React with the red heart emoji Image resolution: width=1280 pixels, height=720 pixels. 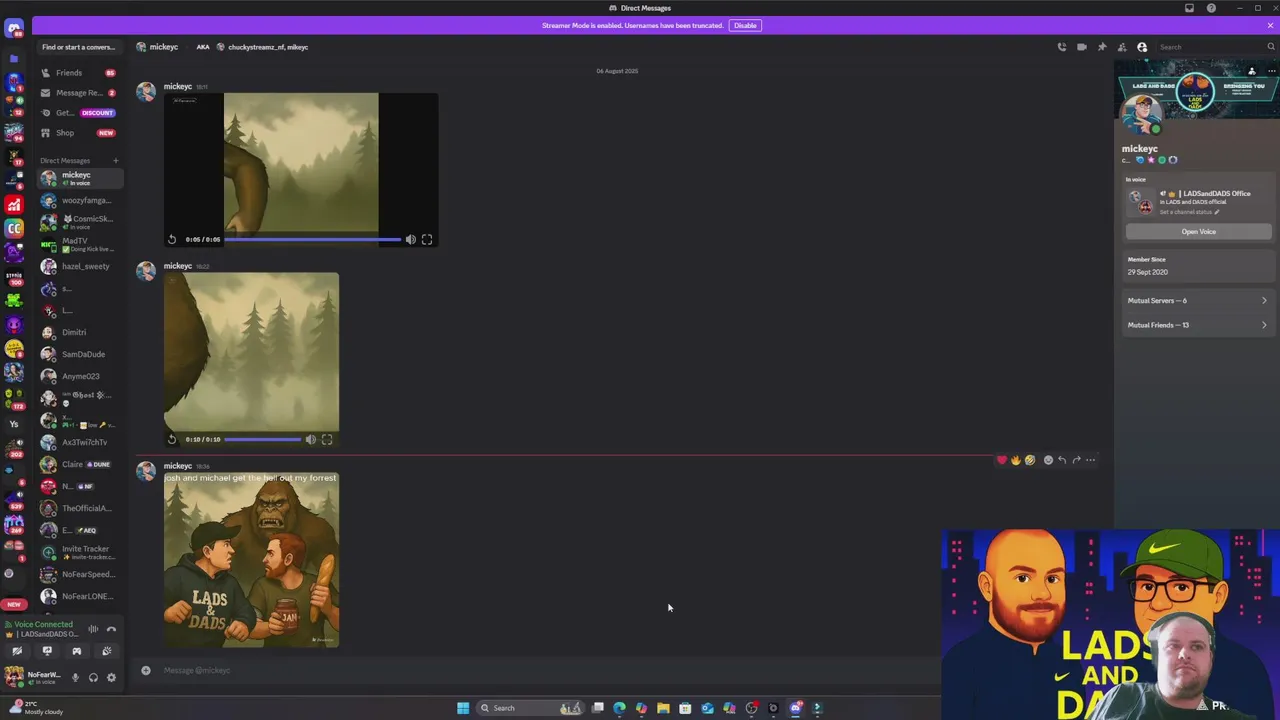(x=1002, y=460)
